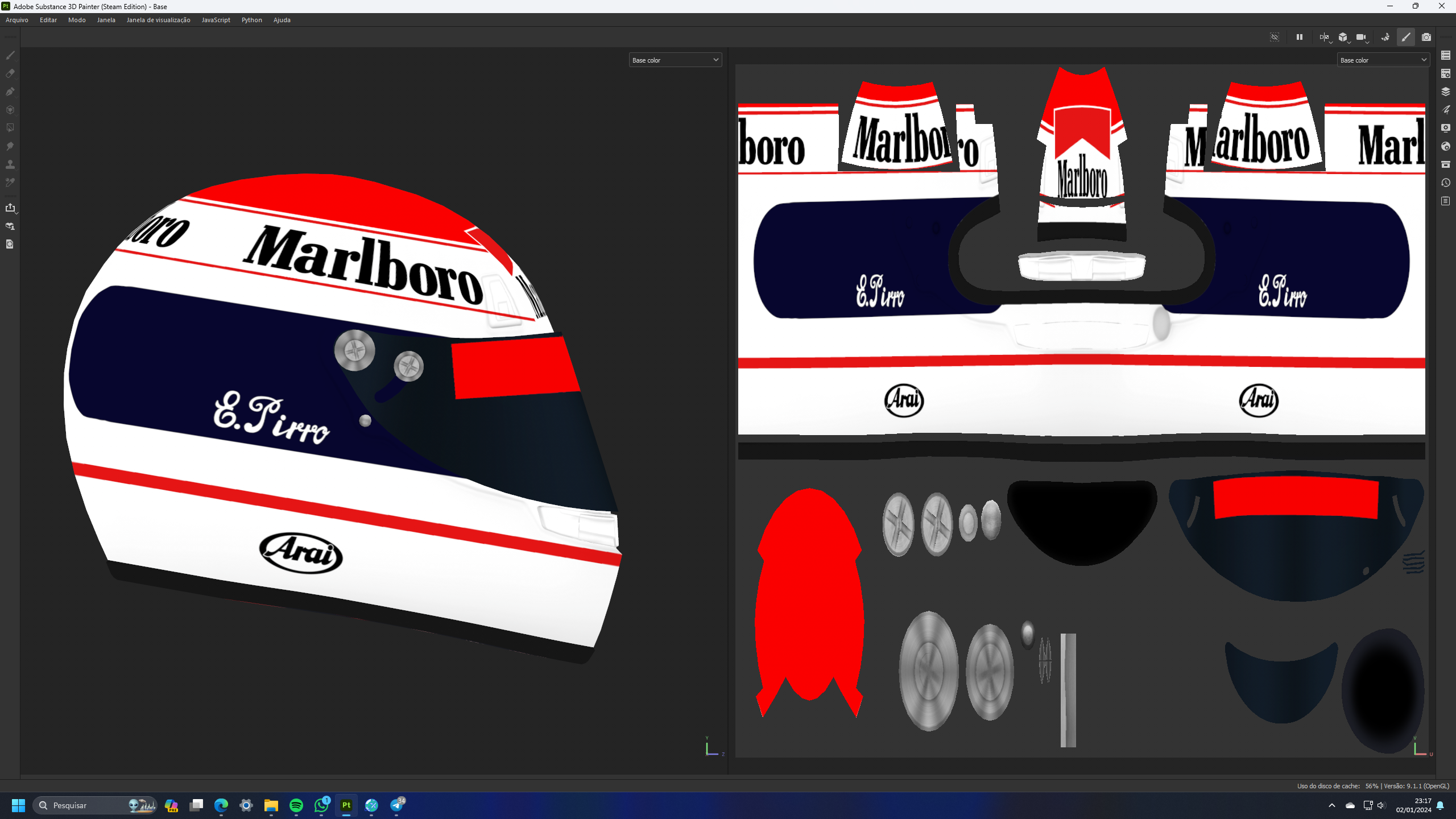Click the red UV island in 2D view
1456x819 pixels.
tap(810, 602)
